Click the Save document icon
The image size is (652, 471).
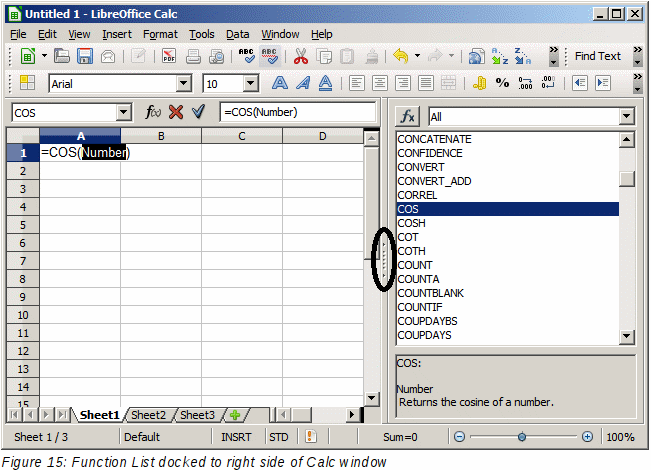click(x=85, y=56)
